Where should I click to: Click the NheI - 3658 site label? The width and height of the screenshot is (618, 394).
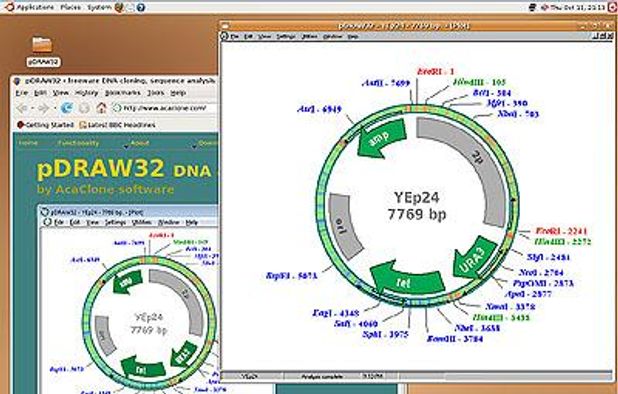(477, 328)
